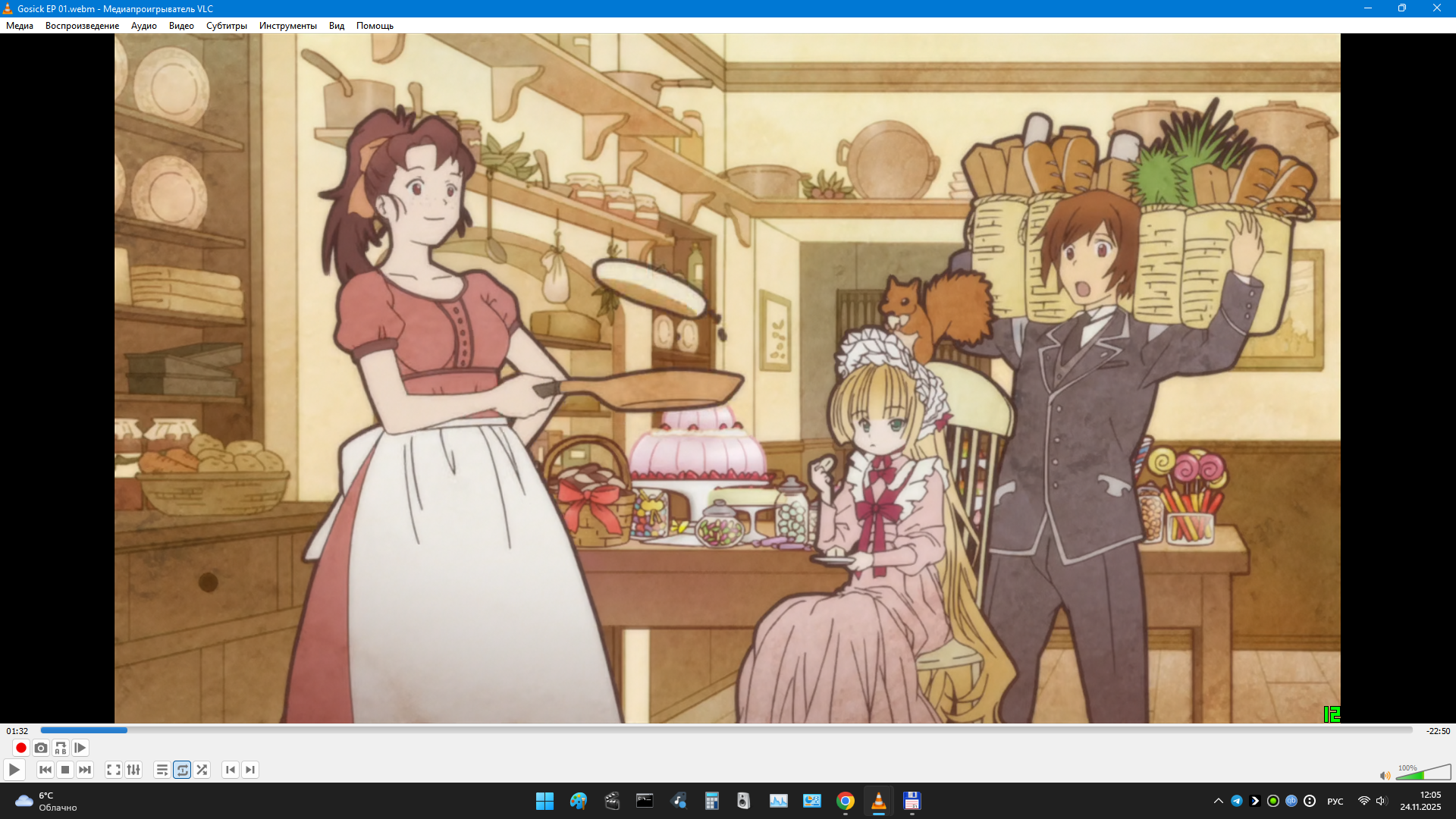Adjust the volume slider at 100%
Image resolution: width=1456 pixels, height=819 pixels.
[1423, 773]
